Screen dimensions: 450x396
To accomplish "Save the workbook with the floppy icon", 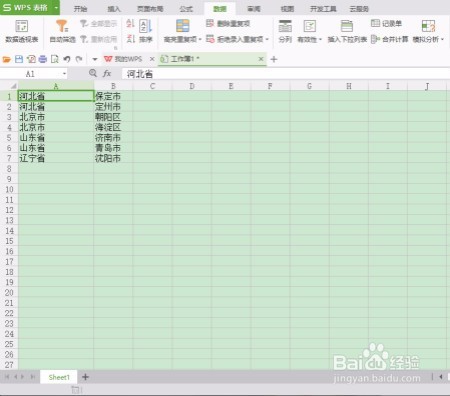I will point(19,59).
